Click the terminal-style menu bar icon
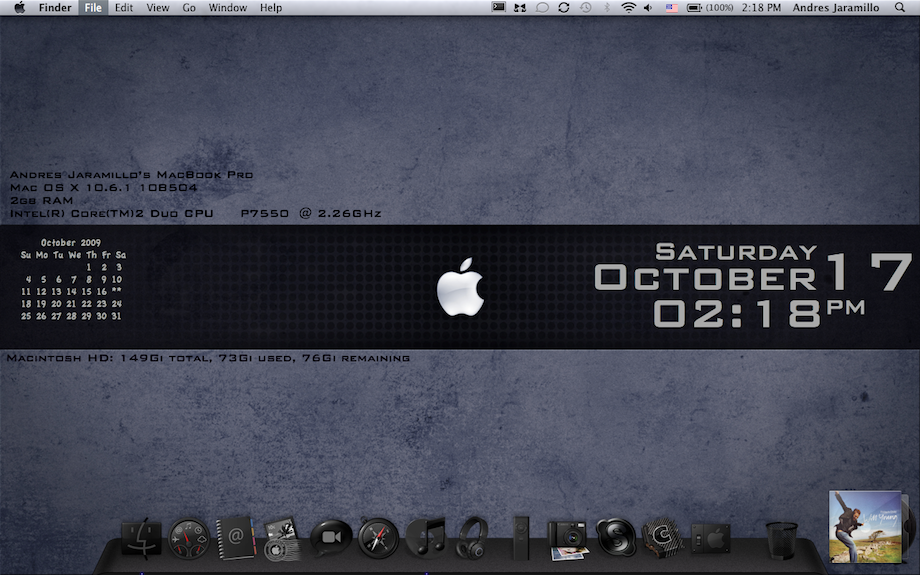 [x=499, y=8]
